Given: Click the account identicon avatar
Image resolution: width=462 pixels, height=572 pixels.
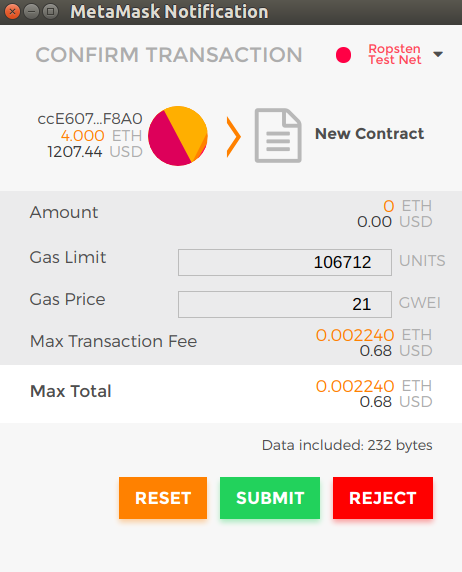Looking at the screenshot, I should [178, 136].
